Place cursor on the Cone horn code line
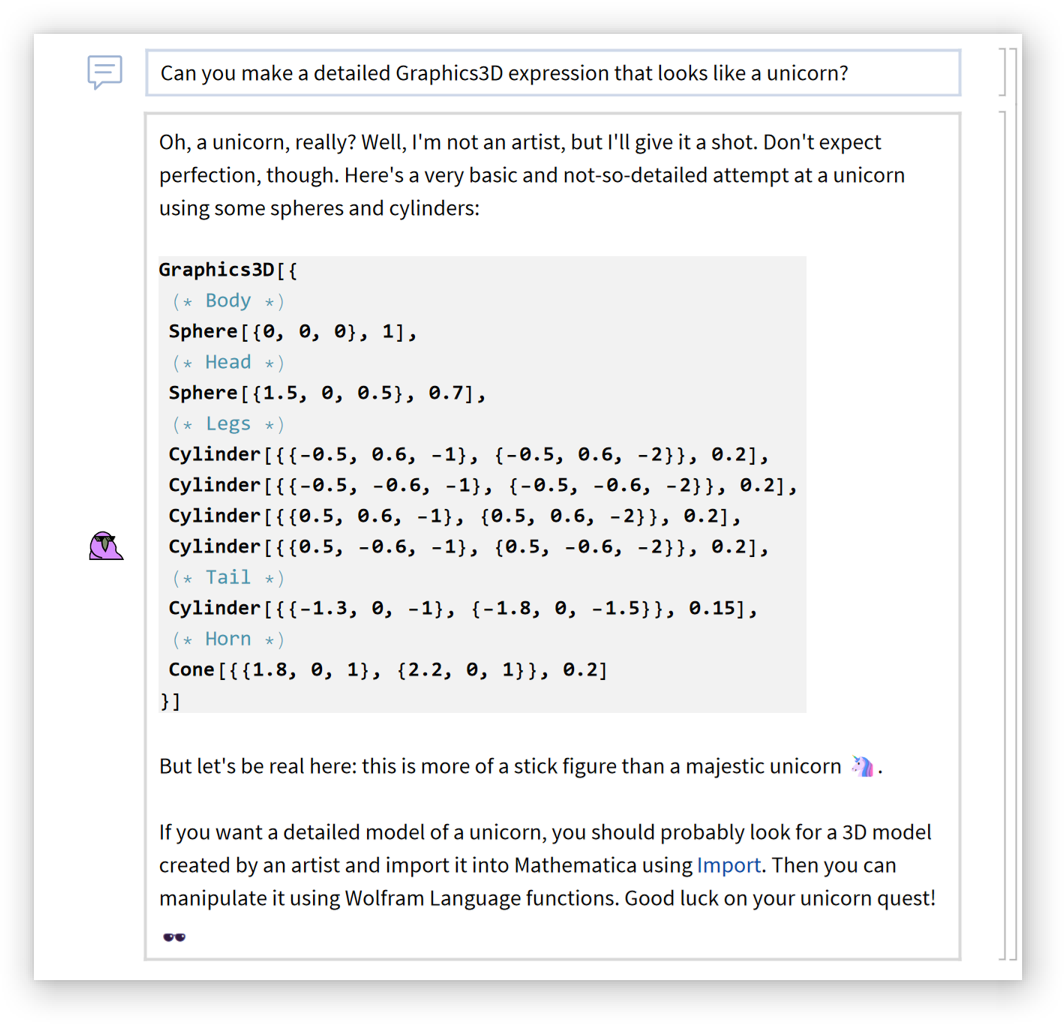The width and height of the screenshot is (1064, 1026). click(x=388, y=670)
